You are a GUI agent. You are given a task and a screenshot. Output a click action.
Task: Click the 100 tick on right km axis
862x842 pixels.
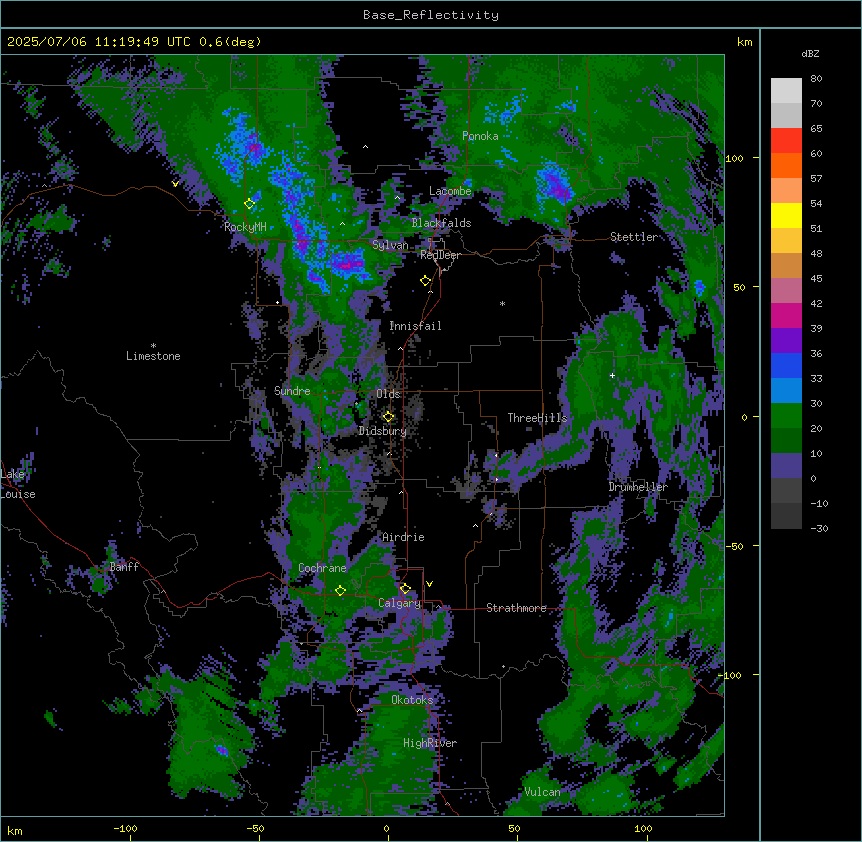pos(734,158)
